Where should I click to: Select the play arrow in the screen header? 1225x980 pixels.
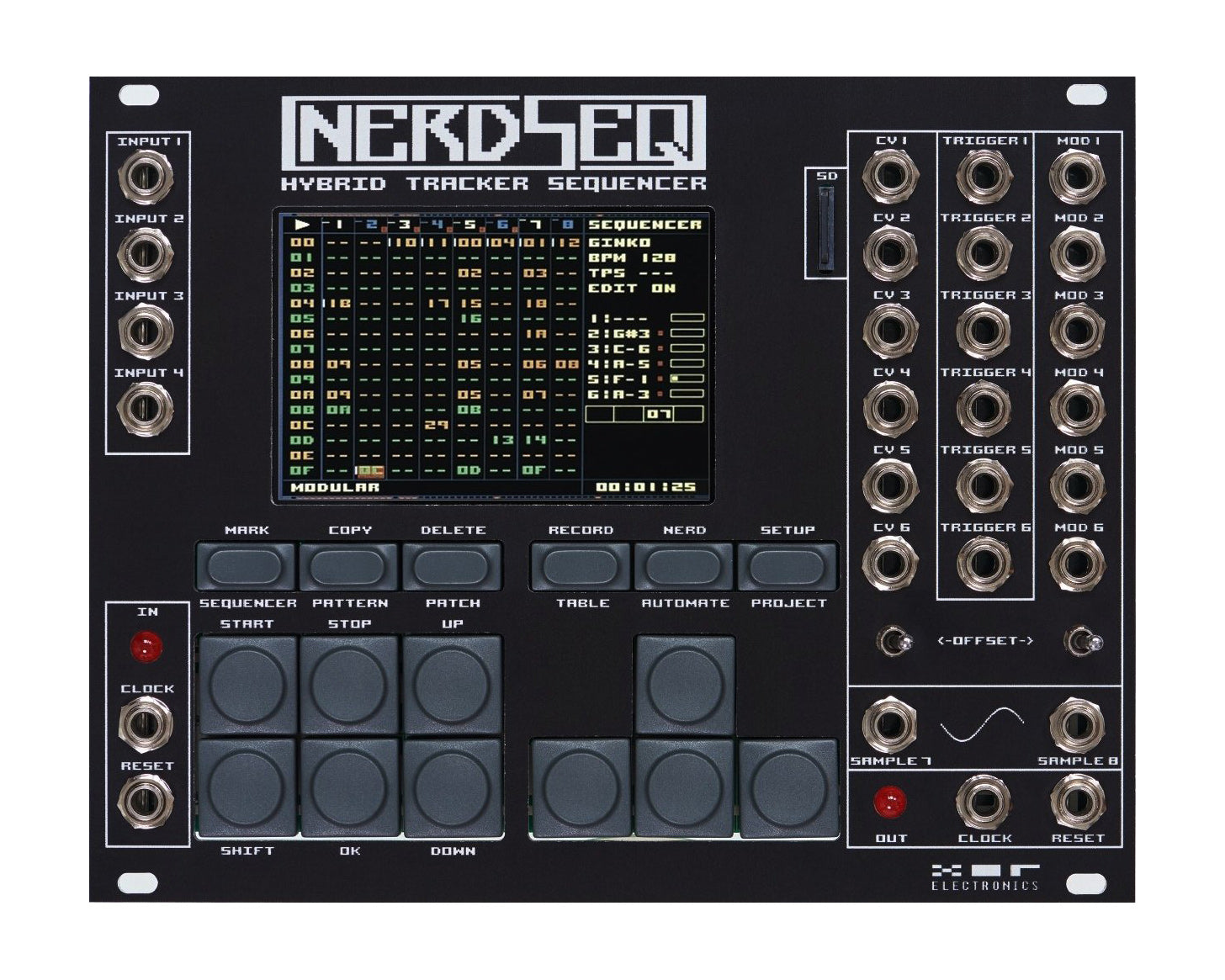301,224
